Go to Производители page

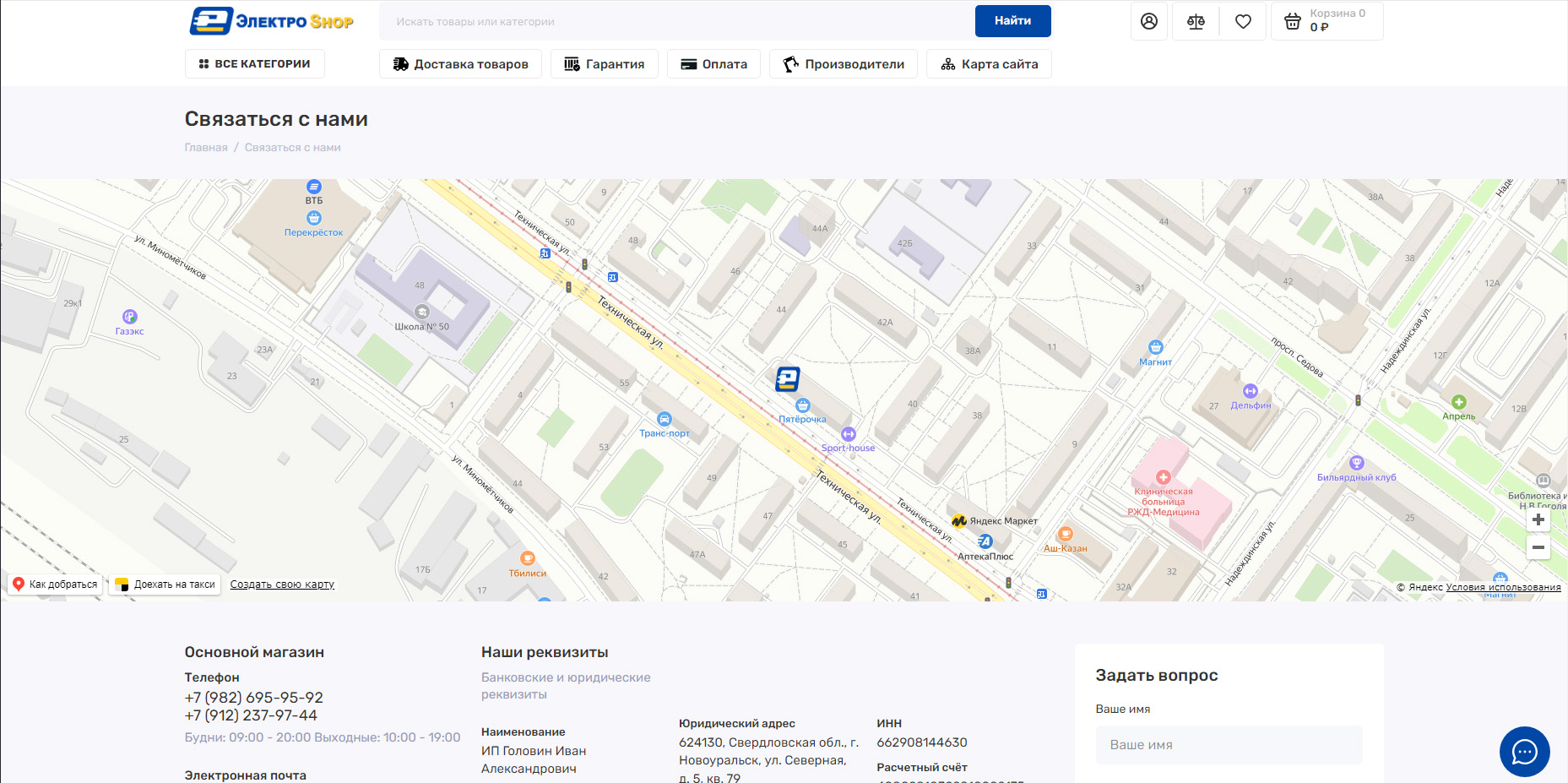point(843,64)
